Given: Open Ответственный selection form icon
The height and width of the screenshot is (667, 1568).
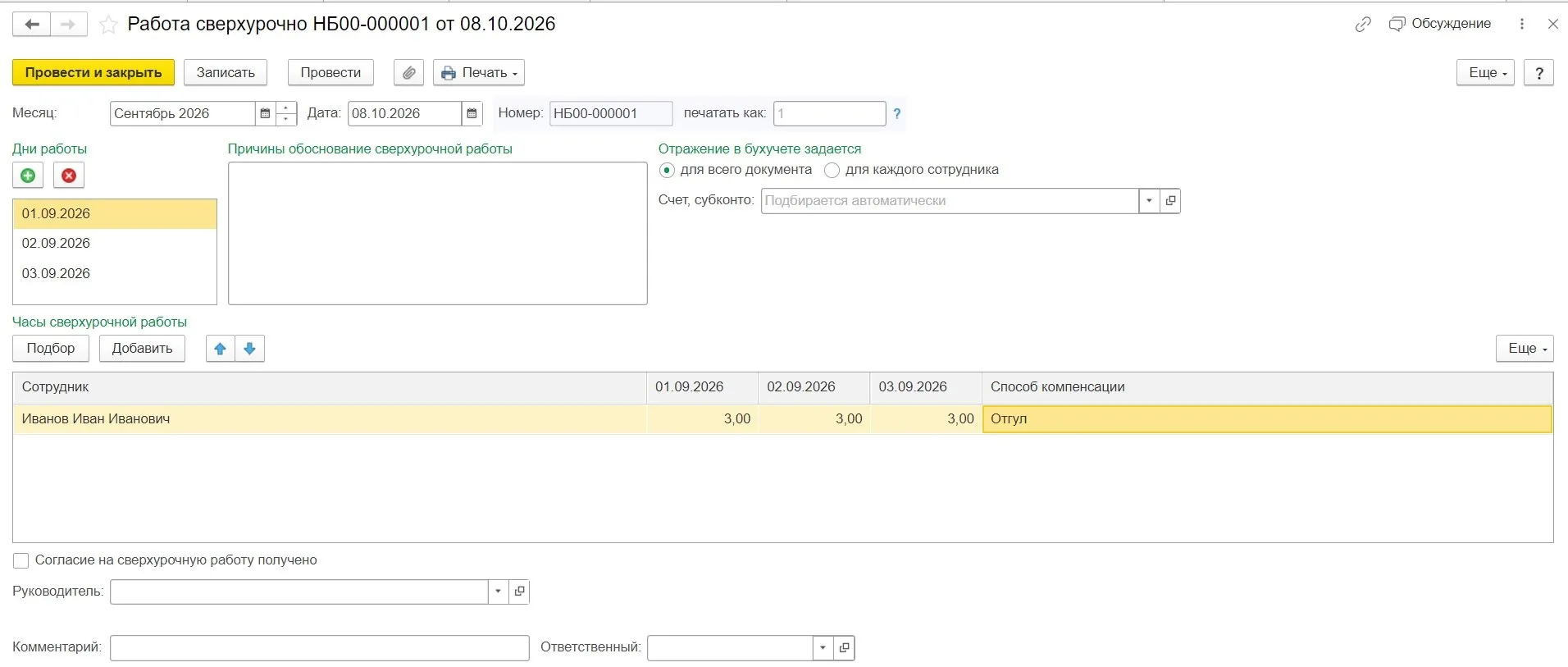Looking at the screenshot, I should coord(844,647).
